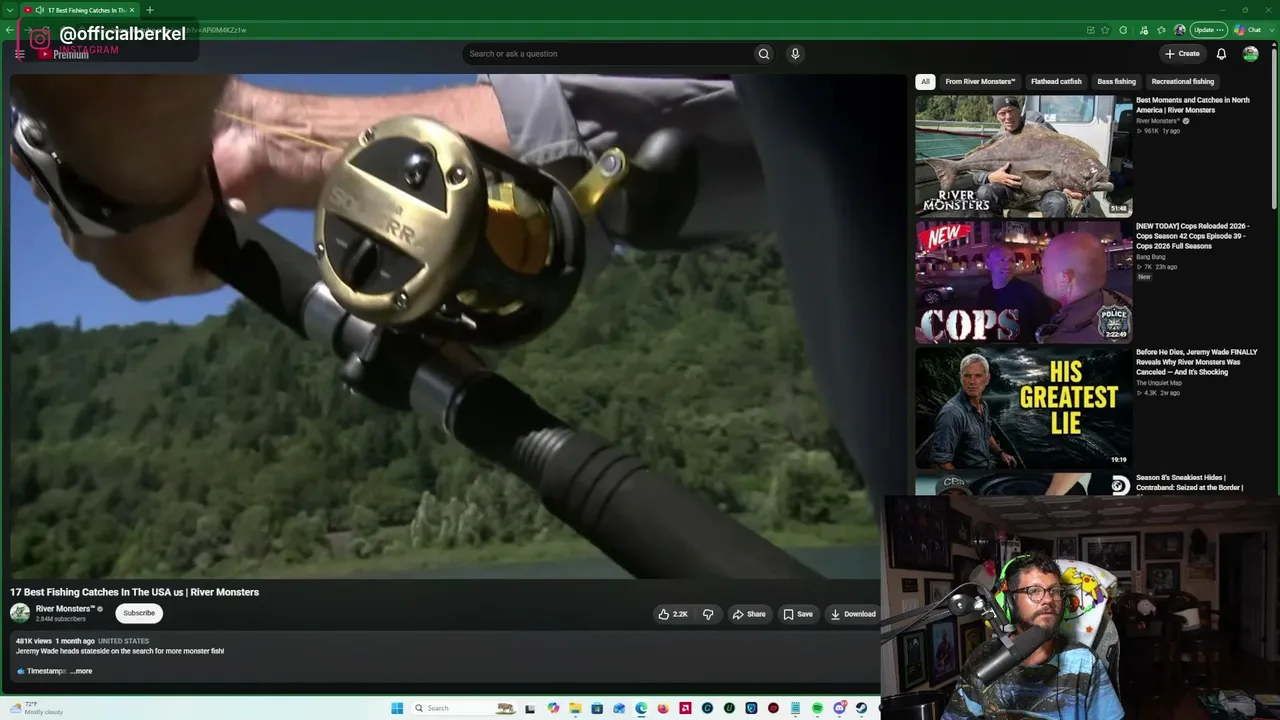The height and width of the screenshot is (720, 1280).
Task: Click the Timestamps text in description
Action: (x=46, y=671)
